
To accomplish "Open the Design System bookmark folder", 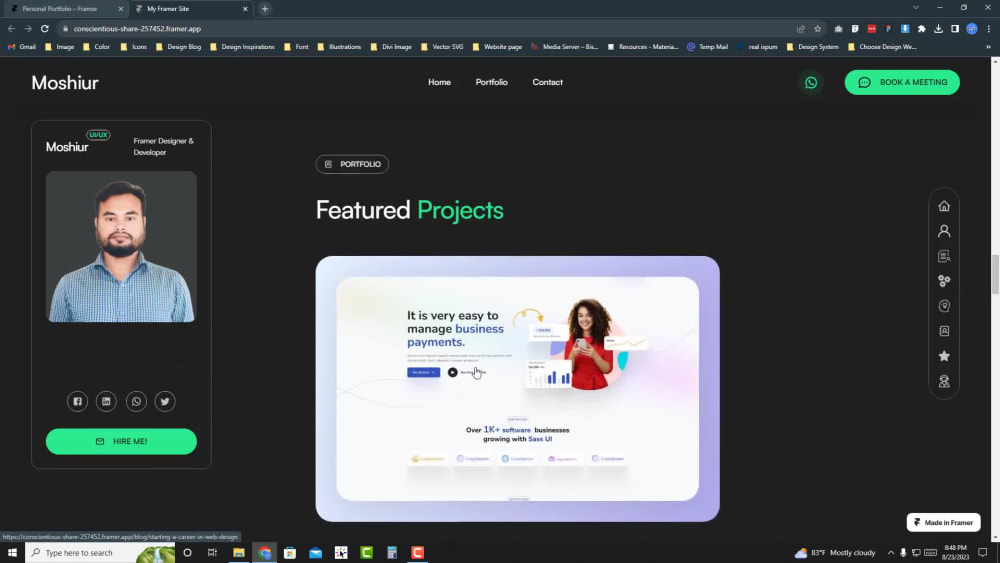I will [812, 47].
